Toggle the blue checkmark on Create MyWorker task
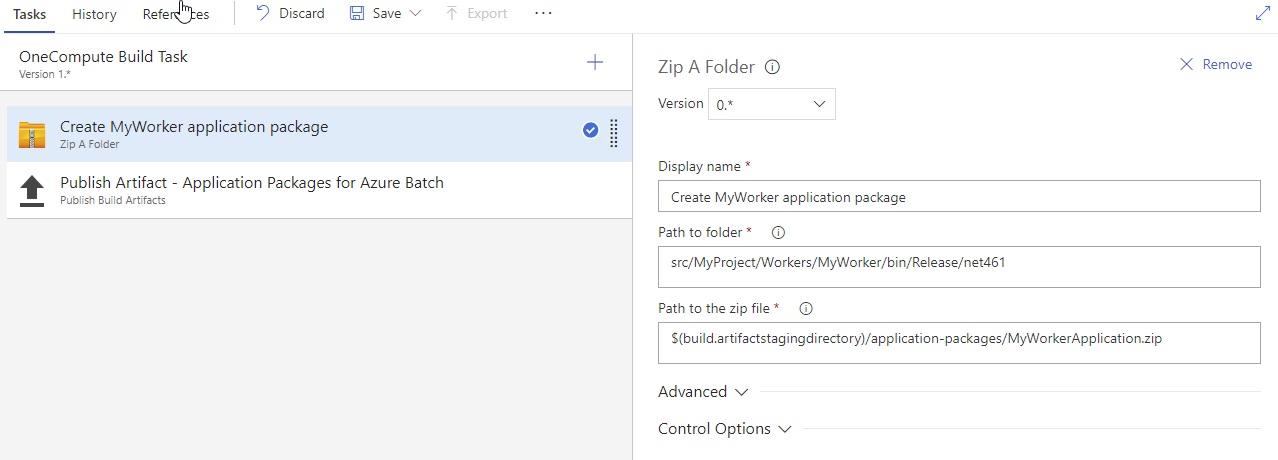 click(590, 130)
